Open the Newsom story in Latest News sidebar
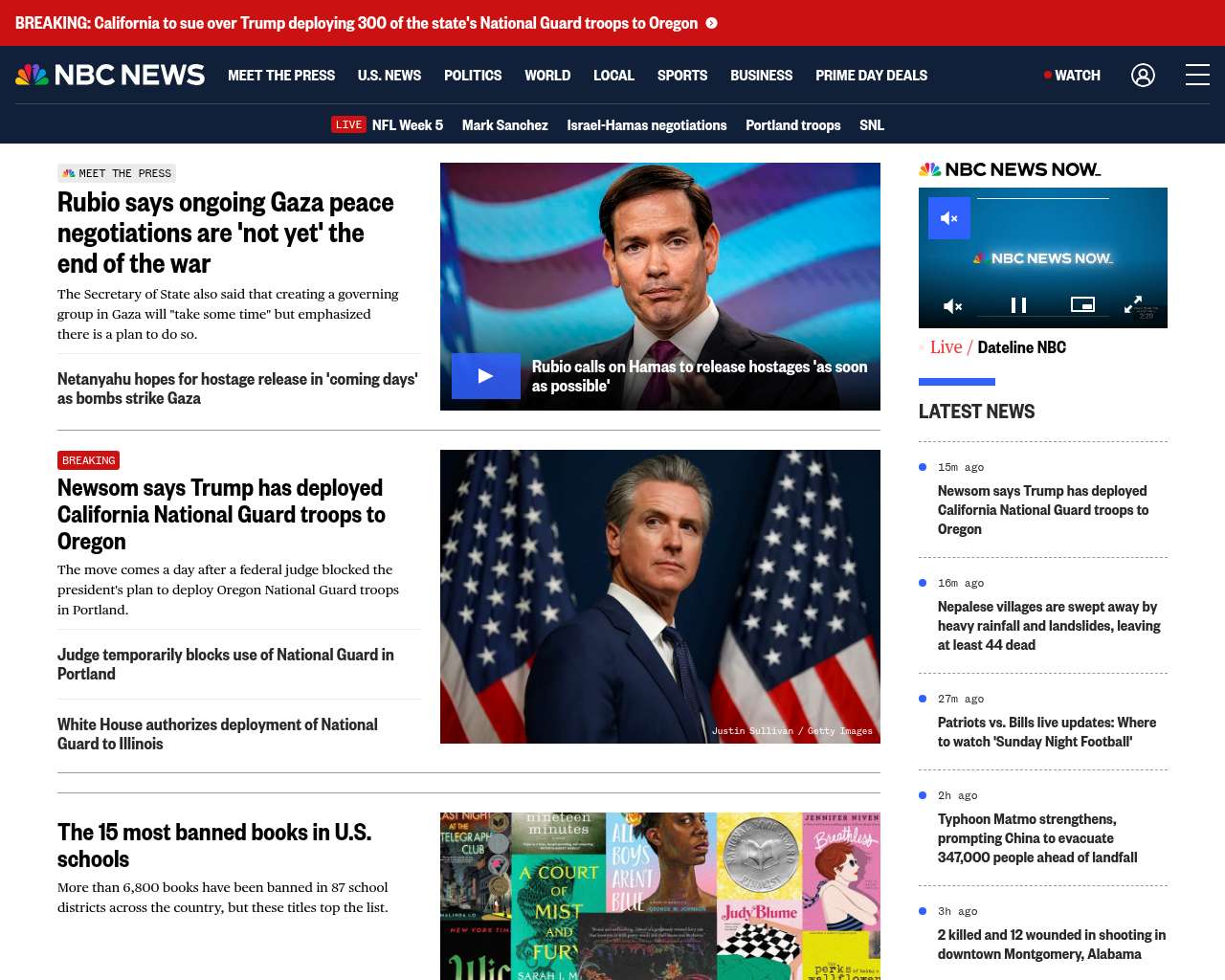 [1043, 510]
